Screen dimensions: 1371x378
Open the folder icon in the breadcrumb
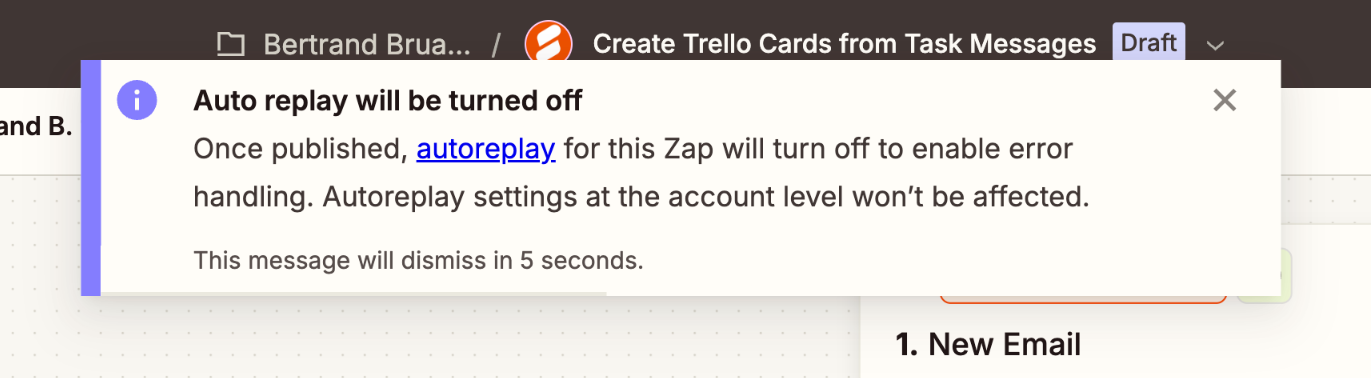click(231, 44)
